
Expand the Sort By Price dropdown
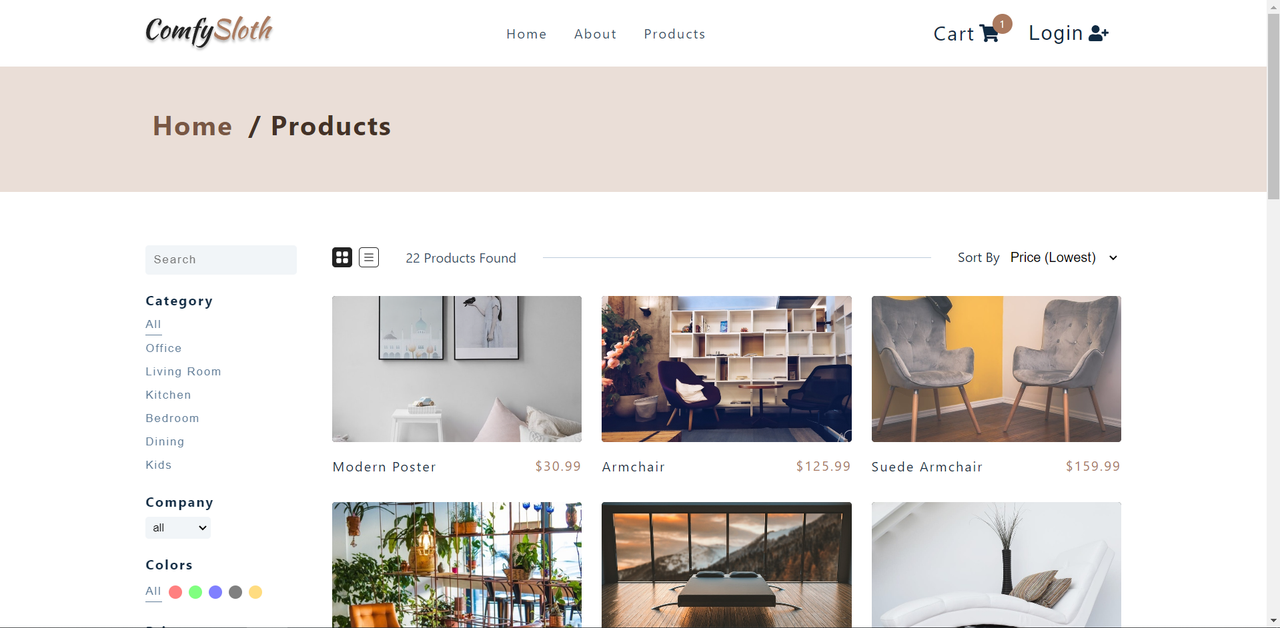(x=1064, y=258)
